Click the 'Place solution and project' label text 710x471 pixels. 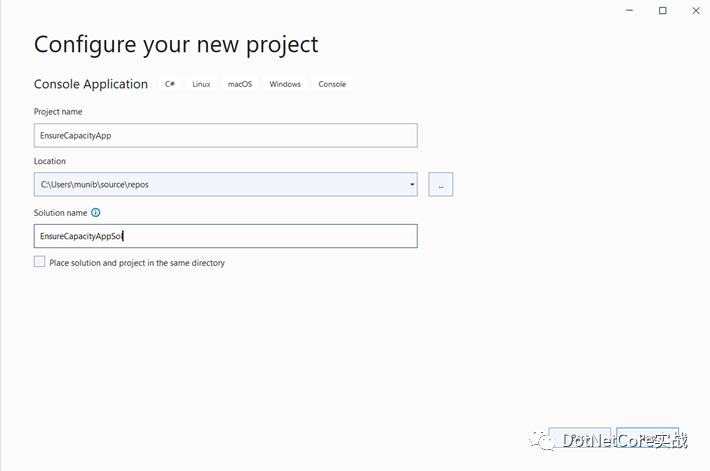click(137, 263)
